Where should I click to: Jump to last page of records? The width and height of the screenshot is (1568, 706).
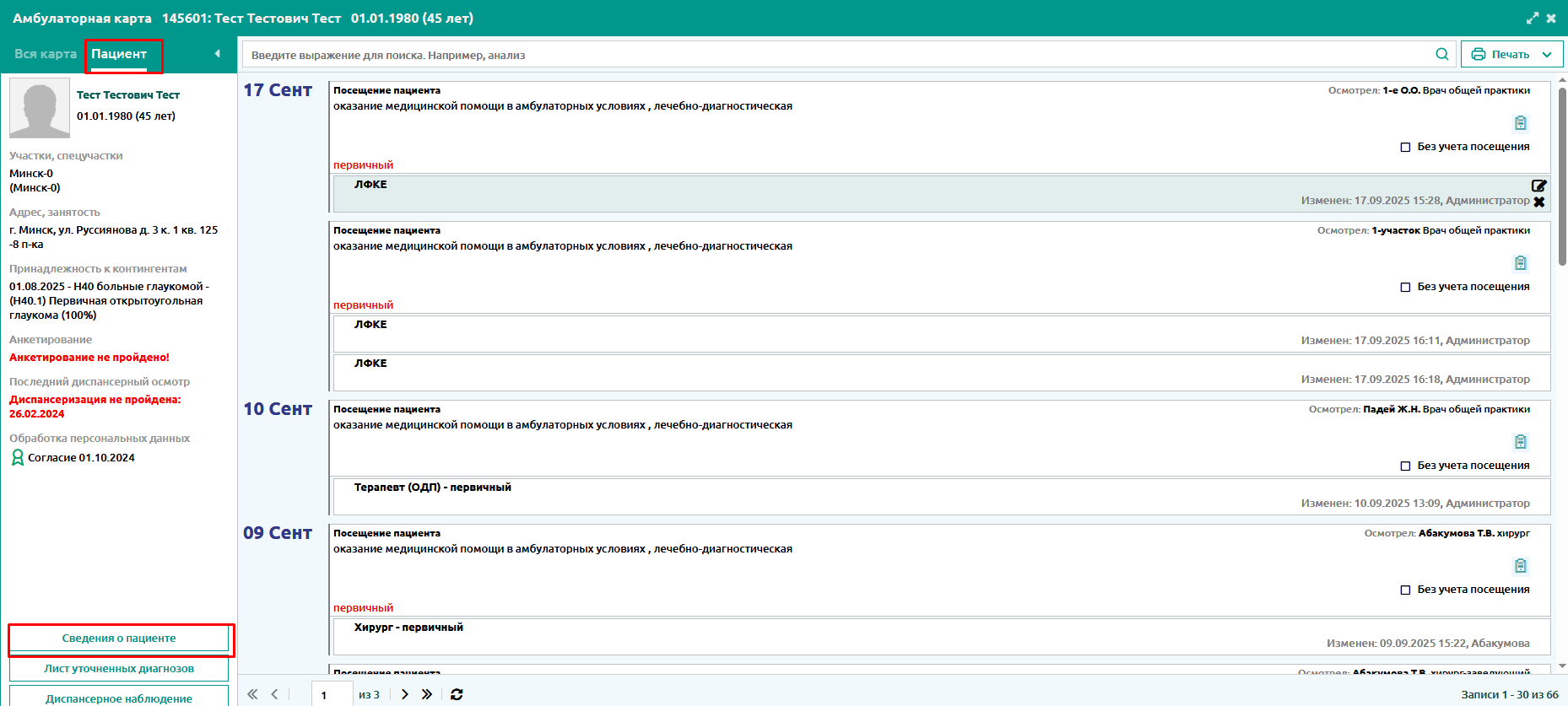pyautogui.click(x=427, y=694)
